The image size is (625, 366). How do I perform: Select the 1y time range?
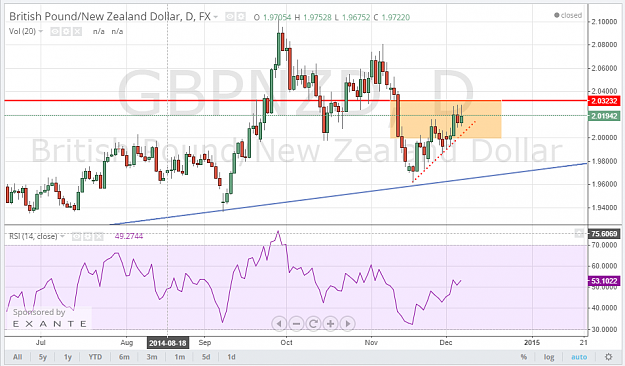point(68,357)
